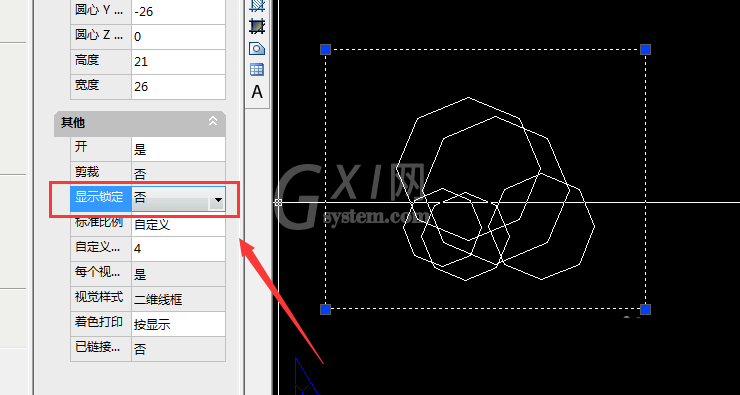Click the 视觉样式 value 二维线框
This screenshot has height=395, width=740.
pyautogui.click(x=178, y=299)
